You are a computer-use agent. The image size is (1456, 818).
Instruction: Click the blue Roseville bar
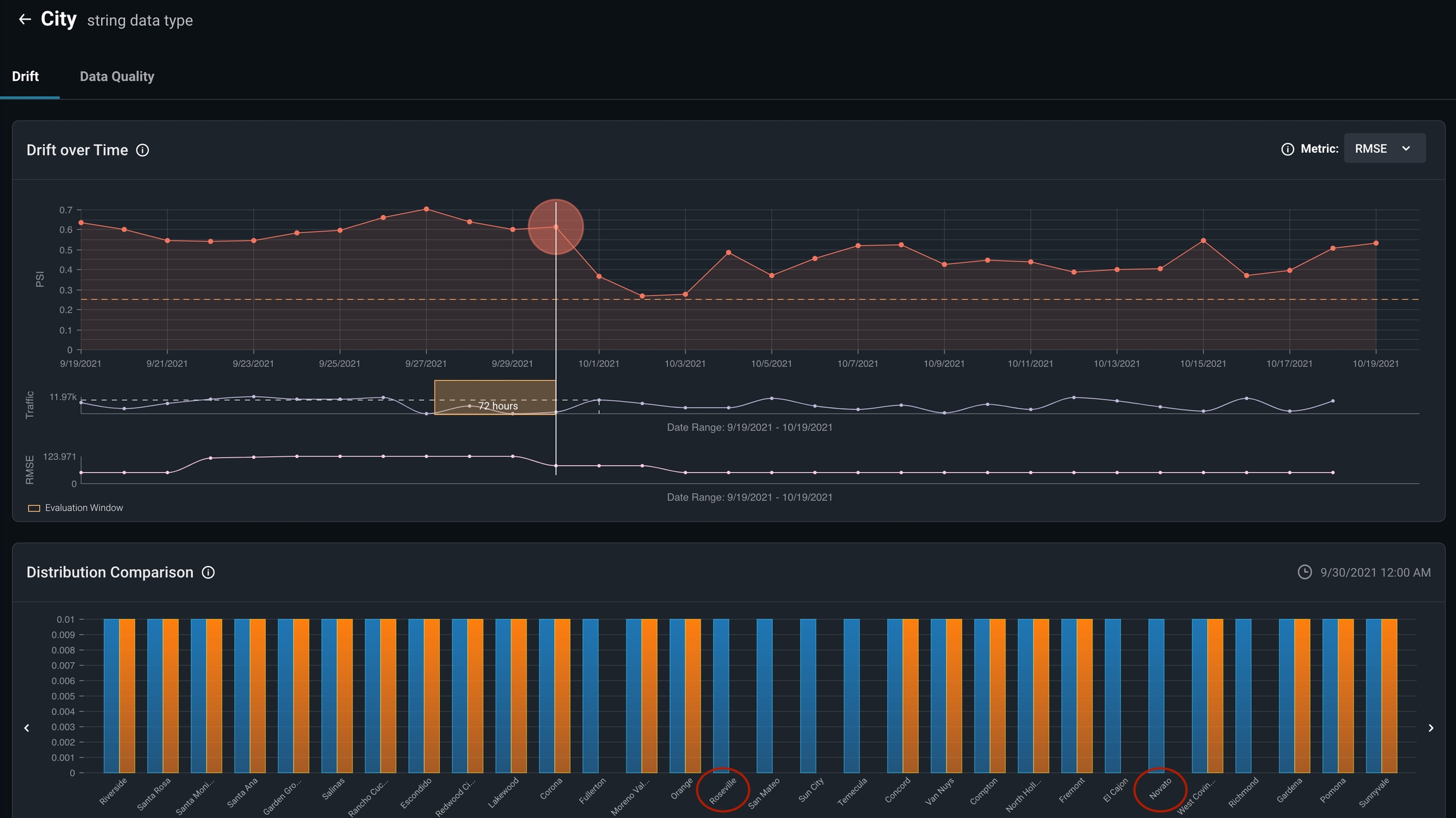[x=721, y=695]
